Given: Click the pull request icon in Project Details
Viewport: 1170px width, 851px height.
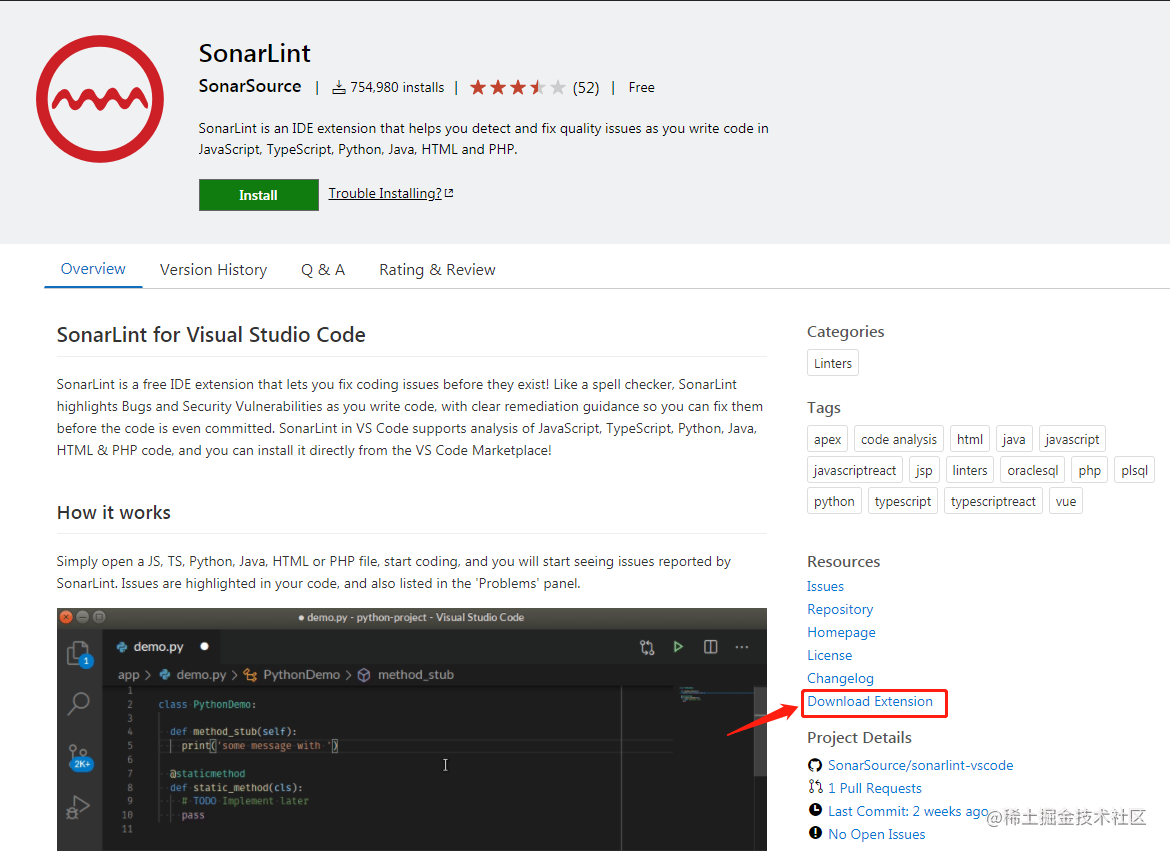Looking at the screenshot, I should (x=814, y=788).
